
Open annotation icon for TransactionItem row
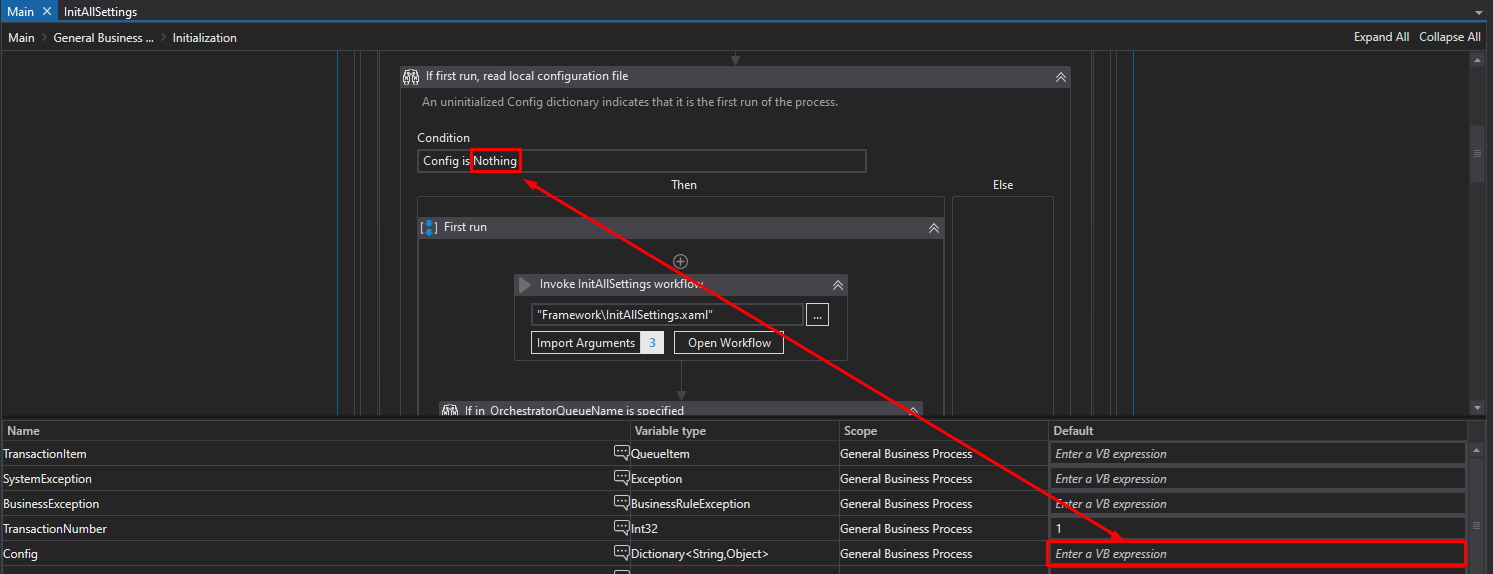coord(621,453)
